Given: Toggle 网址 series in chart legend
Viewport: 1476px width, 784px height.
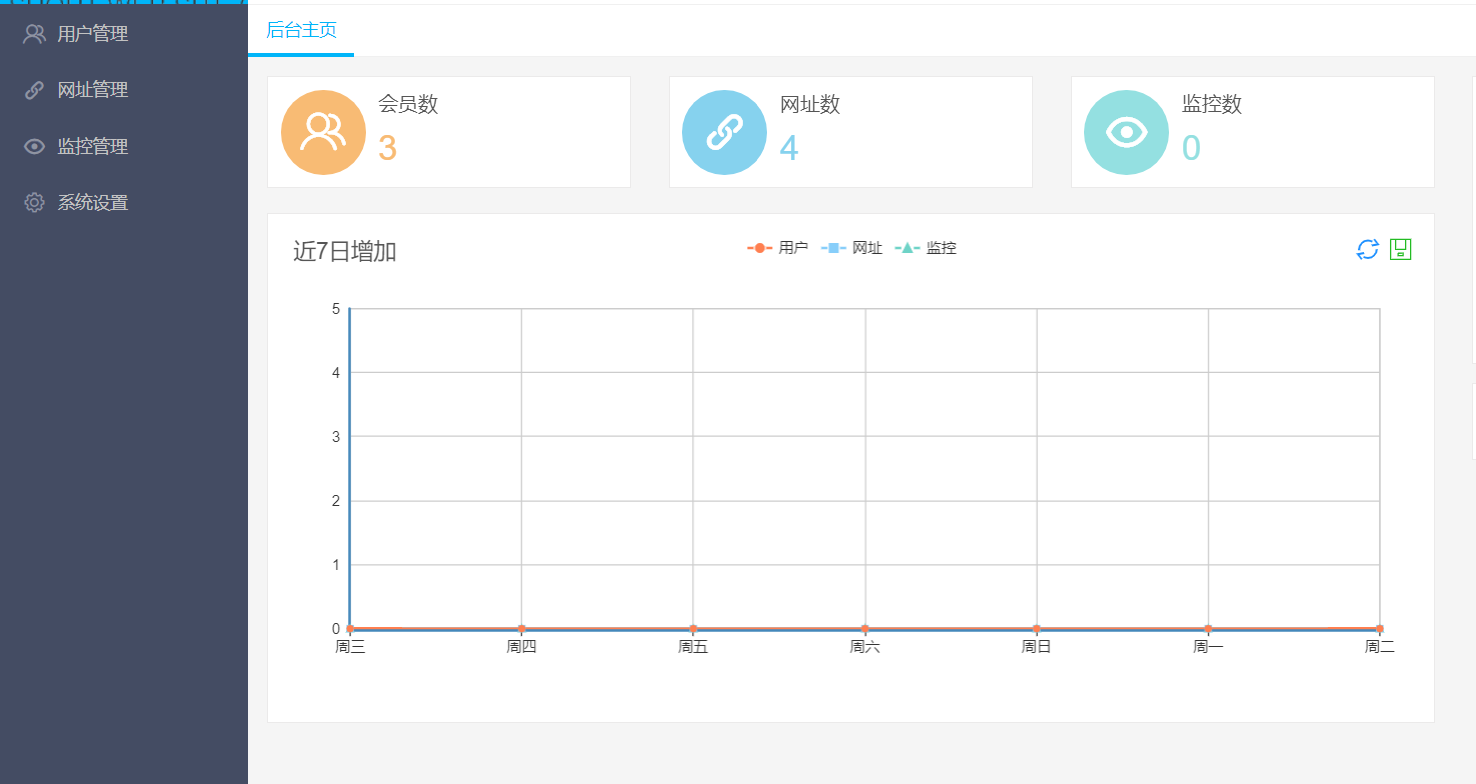Looking at the screenshot, I should click(851, 248).
